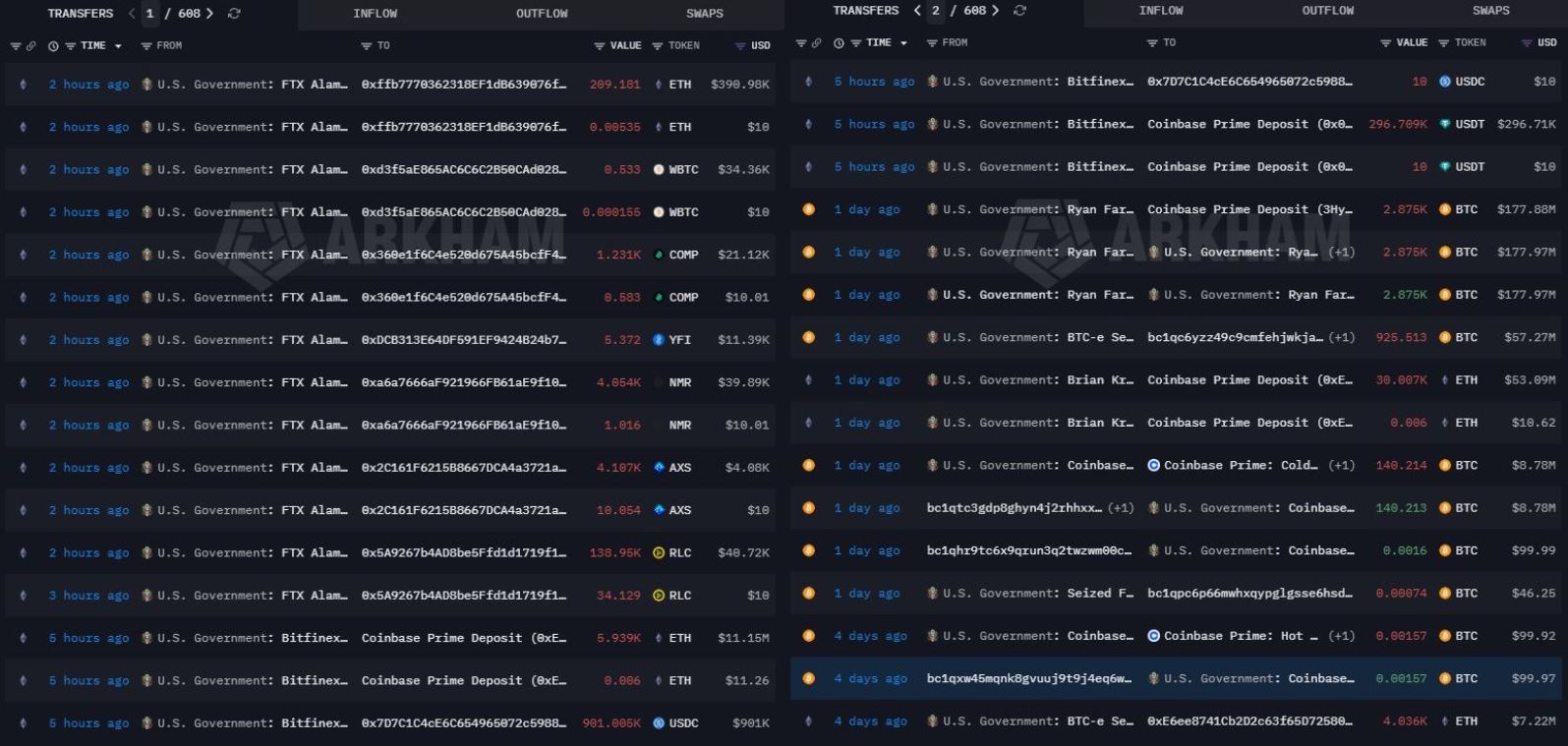The width and height of the screenshot is (1568, 746).
Task: Open SWAPS tab in right panel
Action: pyautogui.click(x=1491, y=11)
